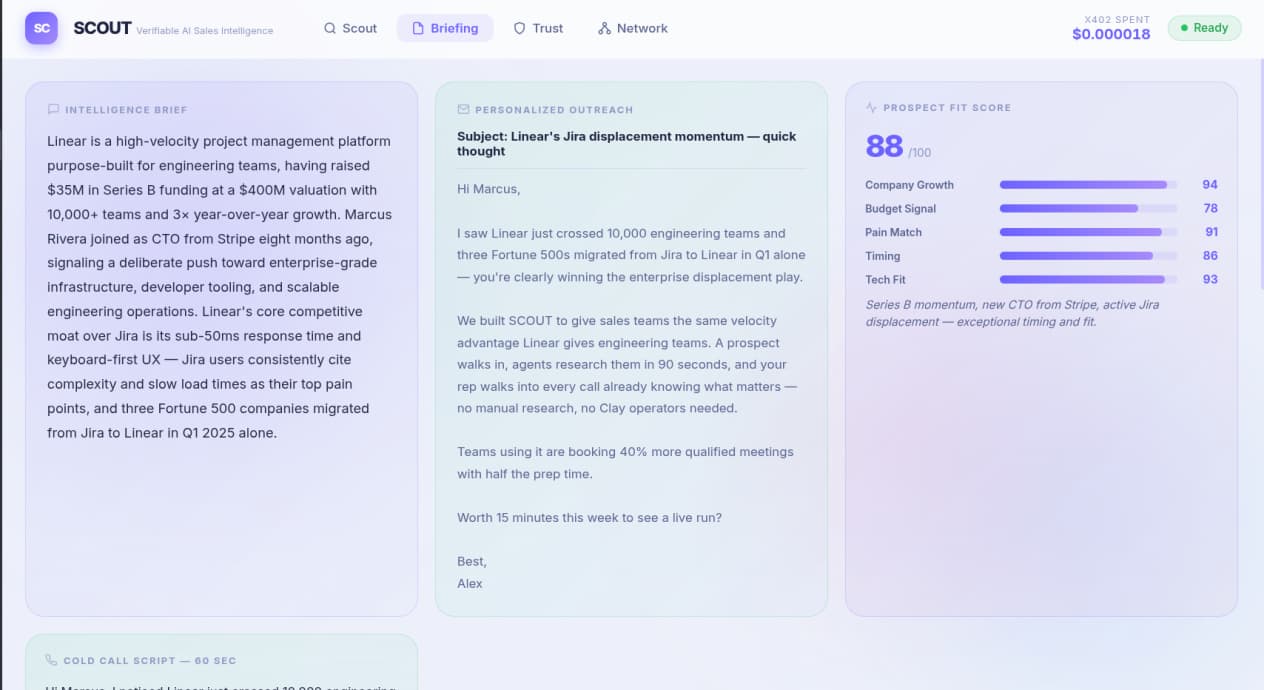Image resolution: width=1264 pixels, height=690 pixels.
Task: Click the Cold Call Script phone icon
Action: click(51, 660)
